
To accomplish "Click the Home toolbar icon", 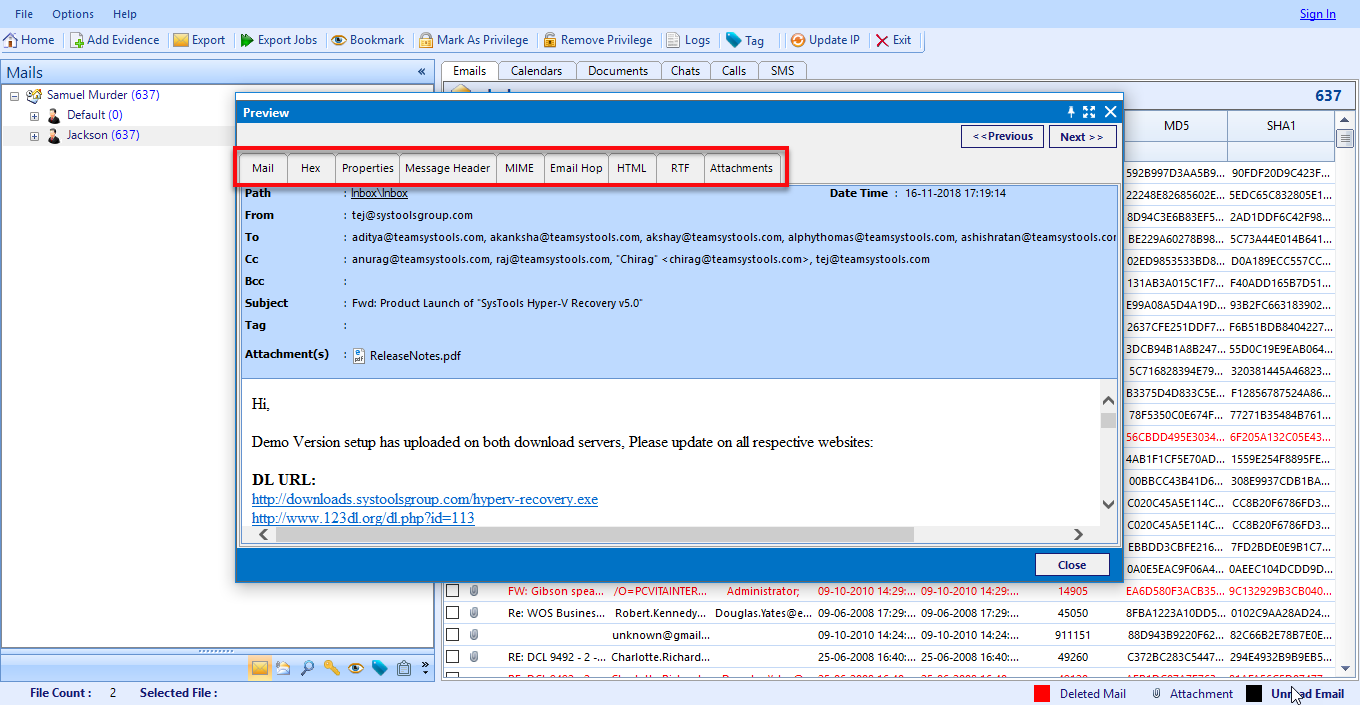I will [11, 40].
